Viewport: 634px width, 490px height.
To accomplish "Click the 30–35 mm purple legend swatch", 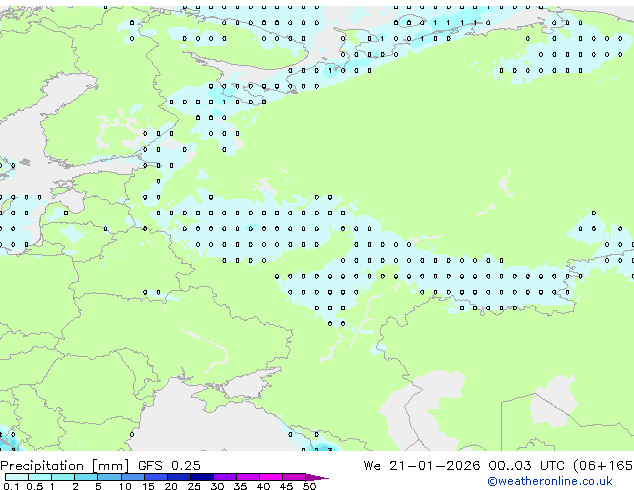I will (225, 477).
